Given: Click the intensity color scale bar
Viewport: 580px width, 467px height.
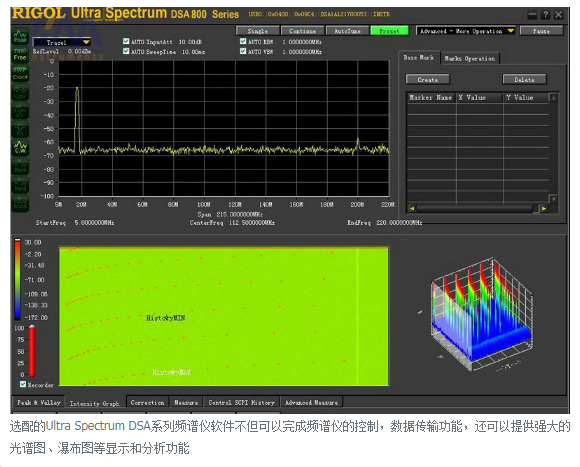Looking at the screenshot, I should point(17,279).
